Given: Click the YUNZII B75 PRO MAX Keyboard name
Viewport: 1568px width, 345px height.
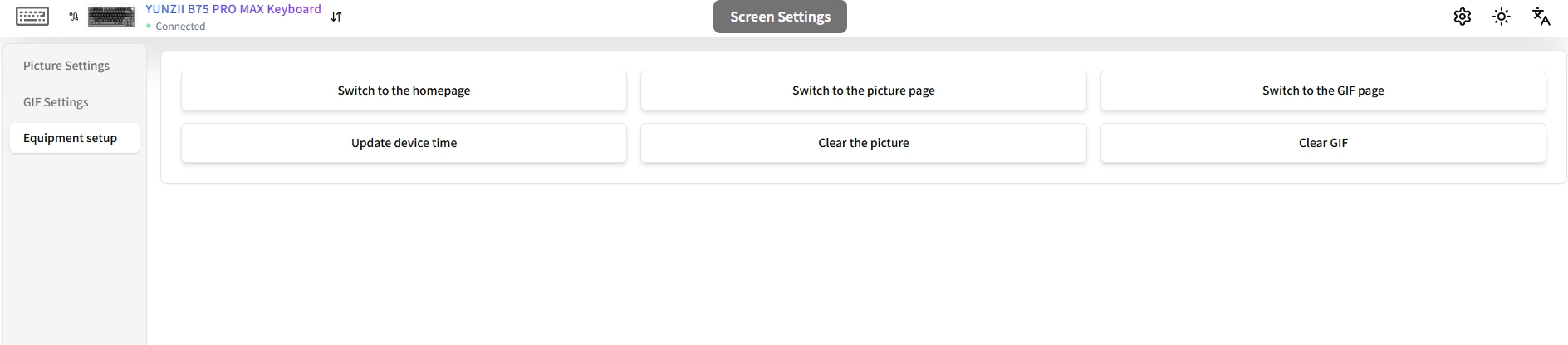Looking at the screenshot, I should (x=233, y=9).
